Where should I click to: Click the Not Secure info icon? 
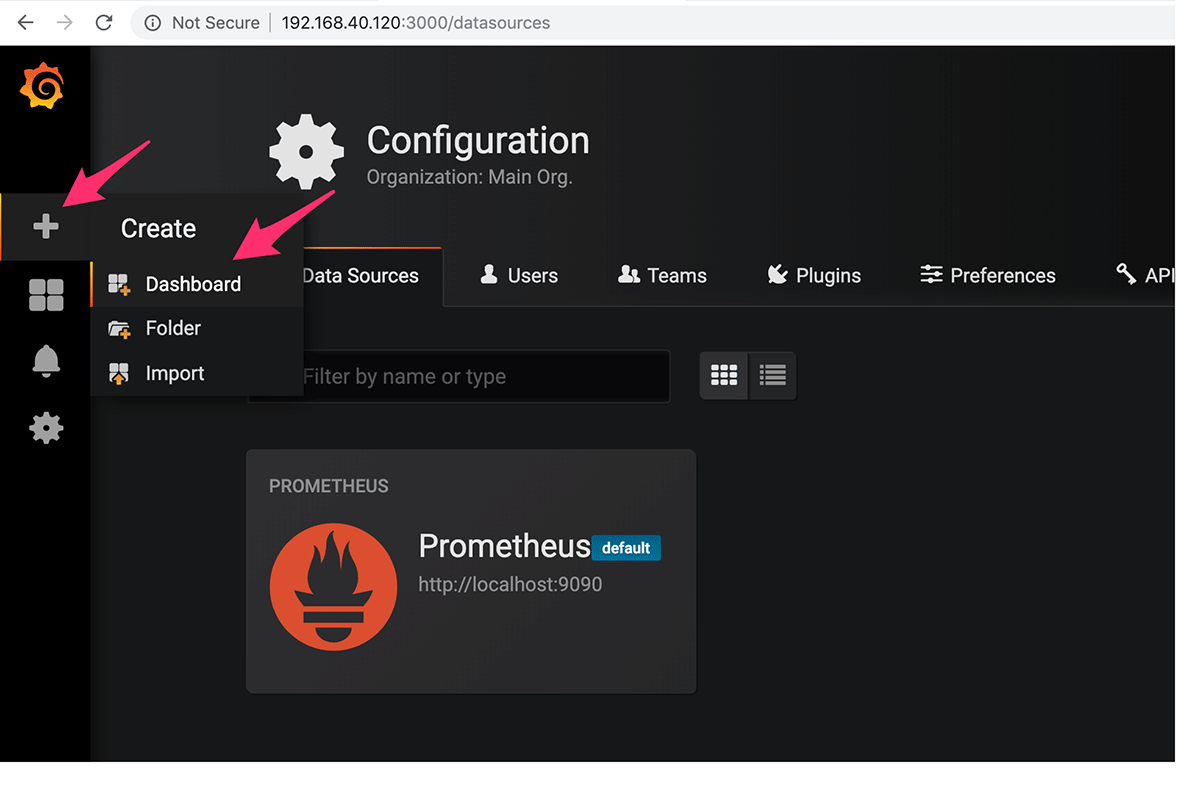[153, 22]
